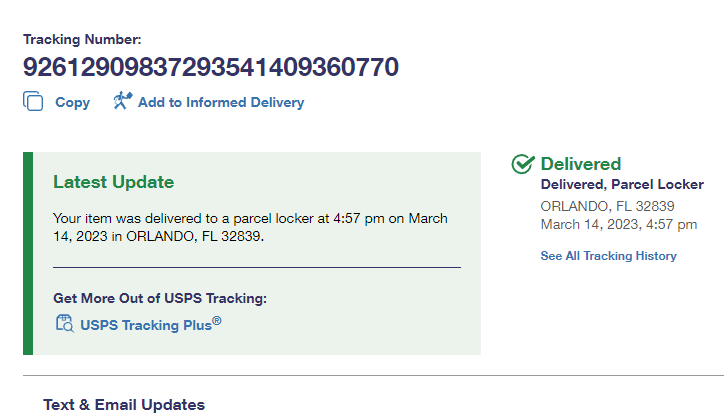Viewport: 724px width, 416px height.
Task: Open See All Tracking History
Action: pyautogui.click(x=608, y=256)
